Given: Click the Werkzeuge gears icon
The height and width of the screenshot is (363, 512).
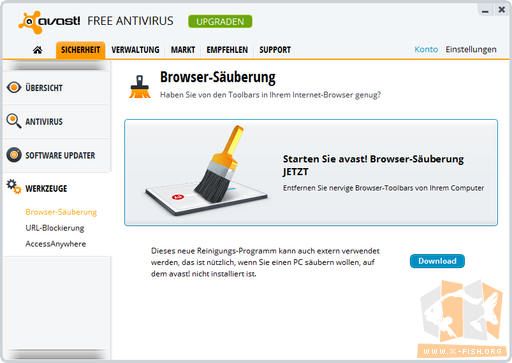Looking at the screenshot, I should coord(14,187).
